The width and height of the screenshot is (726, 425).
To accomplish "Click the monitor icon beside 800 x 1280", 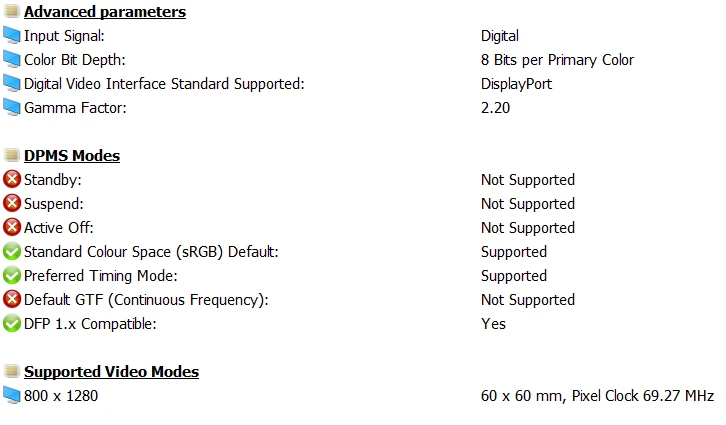I will (12, 395).
